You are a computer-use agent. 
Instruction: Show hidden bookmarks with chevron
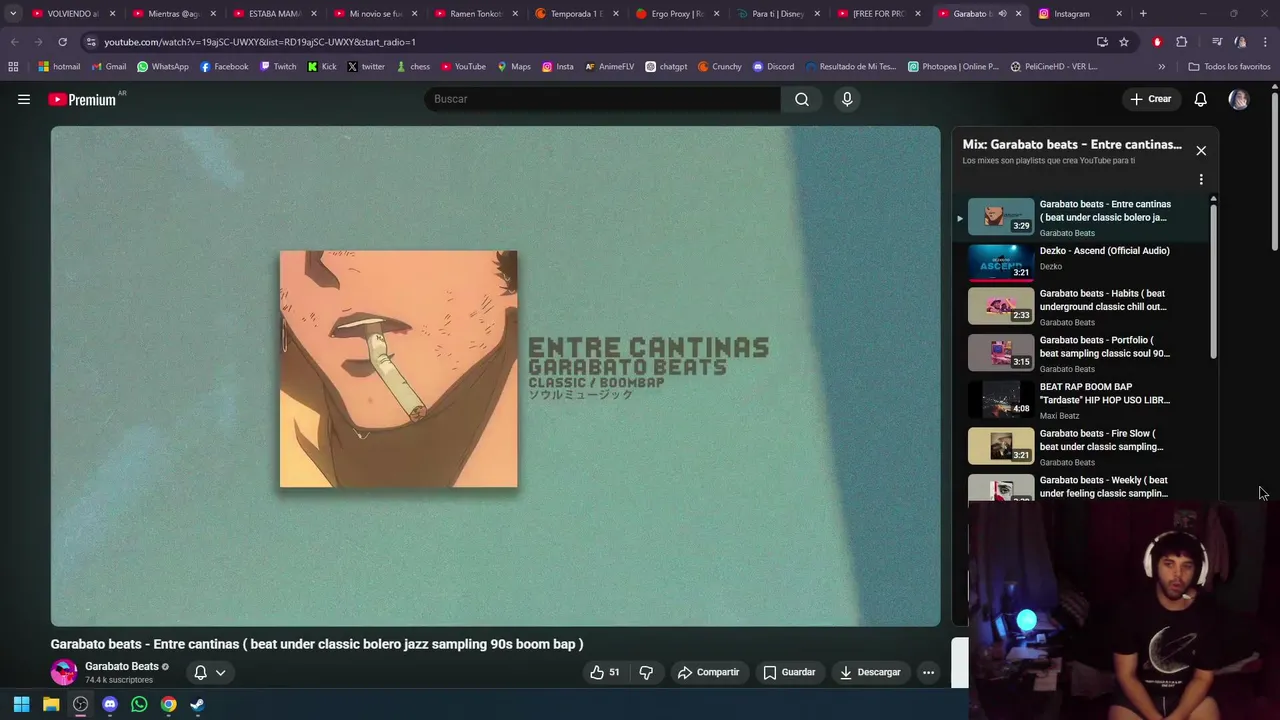pyautogui.click(x=1161, y=67)
